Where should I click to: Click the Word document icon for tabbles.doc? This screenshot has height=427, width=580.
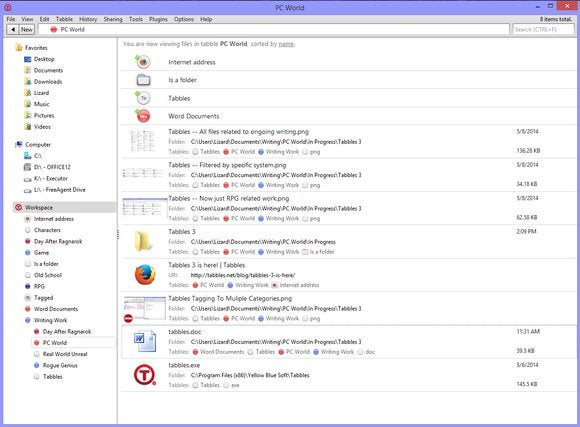(x=145, y=341)
